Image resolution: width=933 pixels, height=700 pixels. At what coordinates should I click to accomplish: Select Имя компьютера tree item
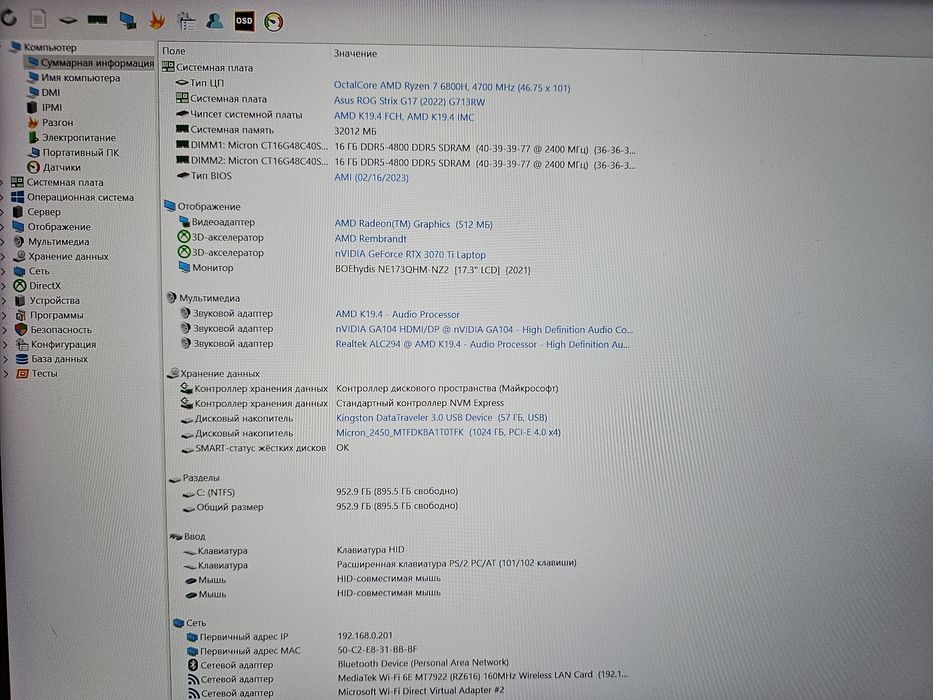(80, 77)
